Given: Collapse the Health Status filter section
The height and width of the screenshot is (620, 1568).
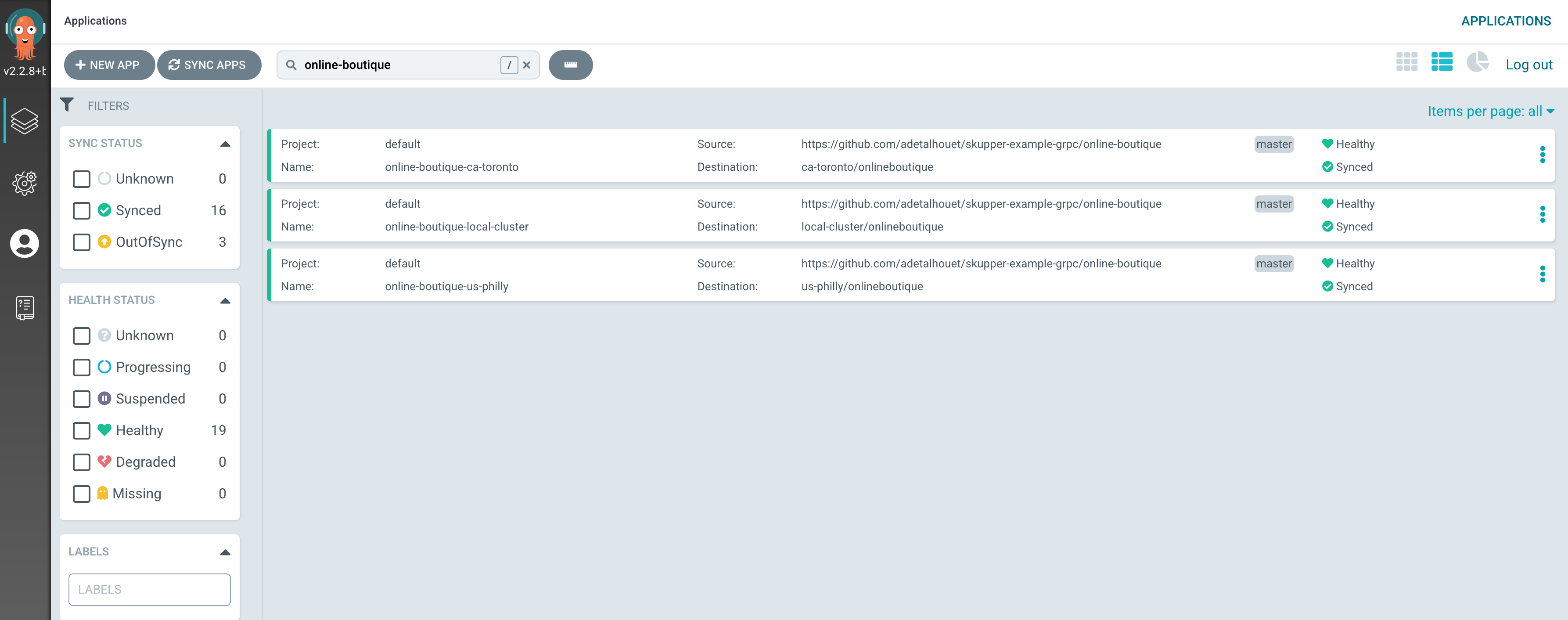Looking at the screenshot, I should tap(225, 300).
